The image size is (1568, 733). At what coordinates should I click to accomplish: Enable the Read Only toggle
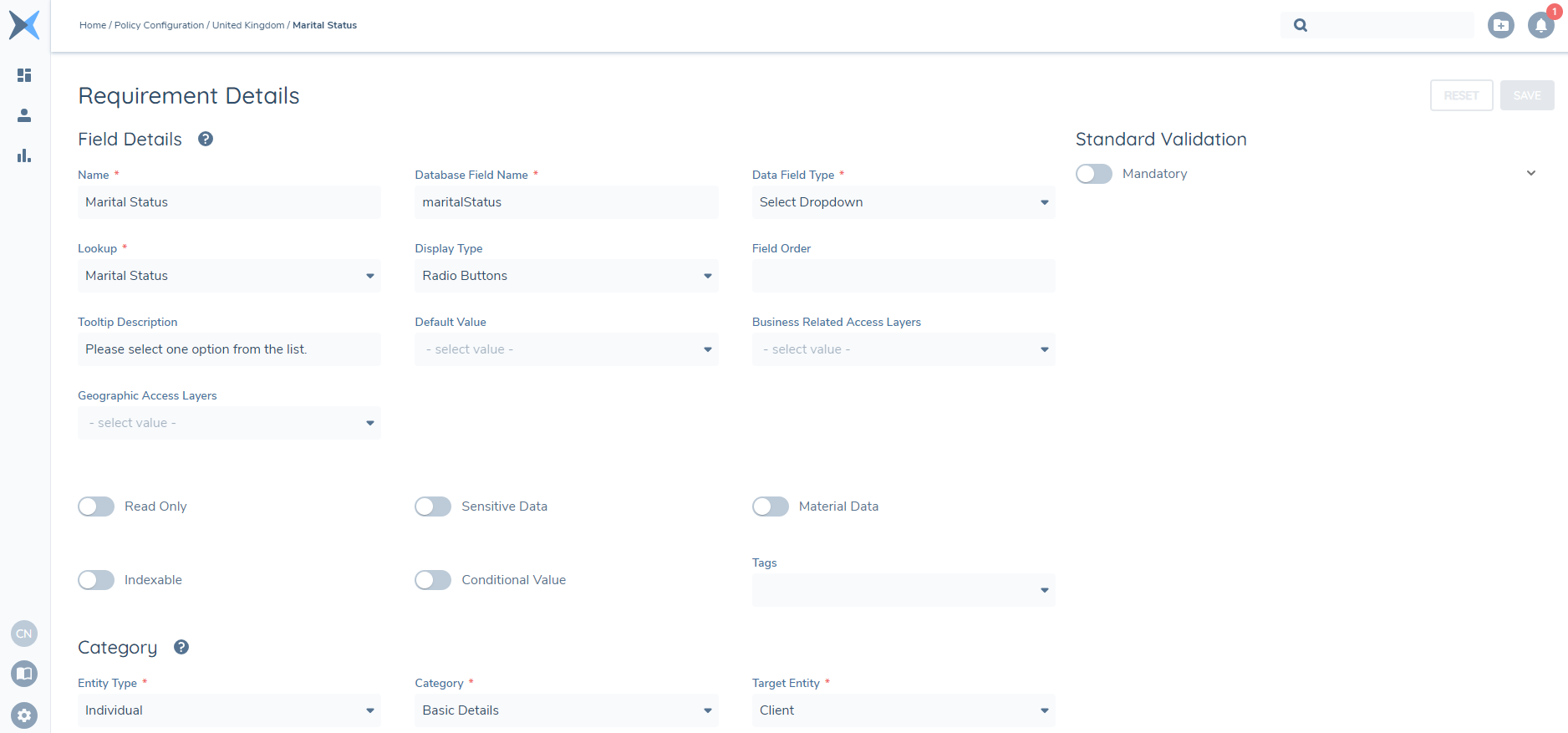(96, 506)
